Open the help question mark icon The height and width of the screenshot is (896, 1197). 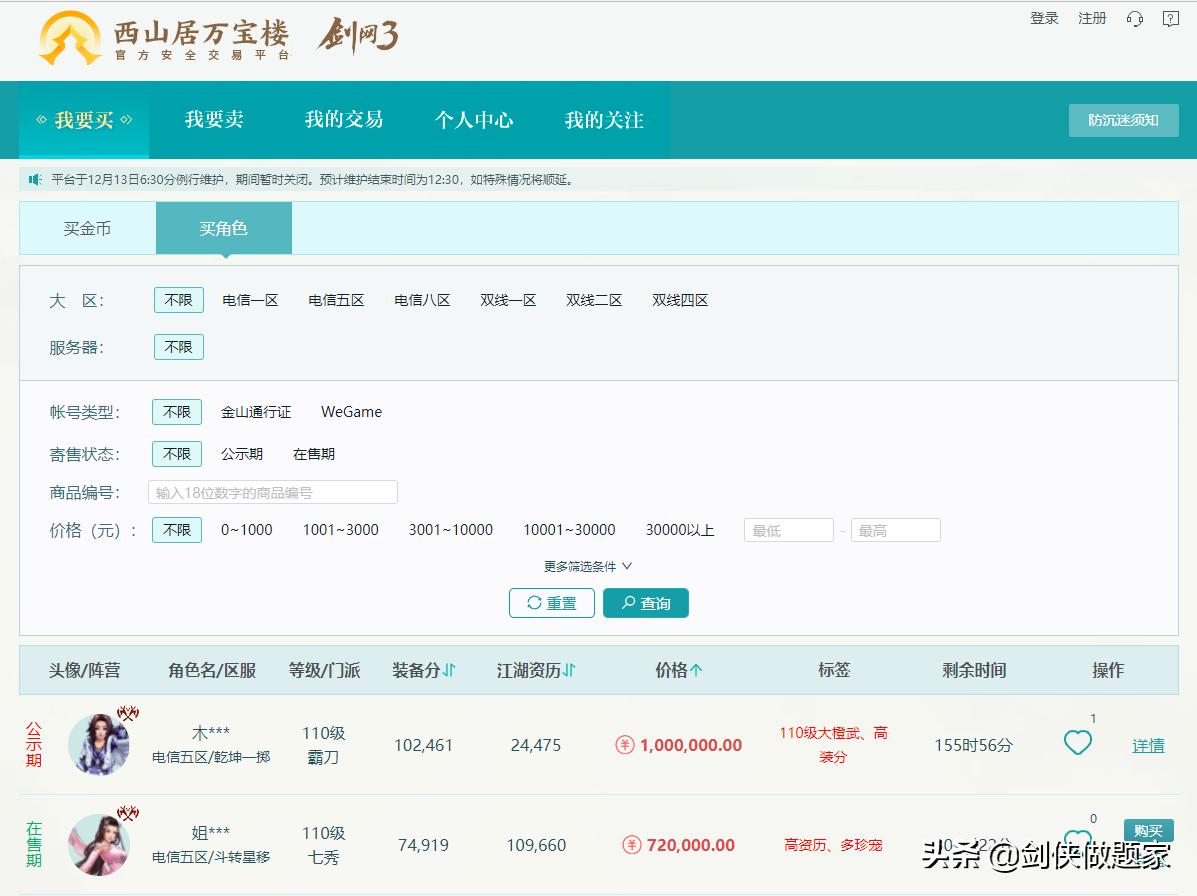click(1170, 18)
